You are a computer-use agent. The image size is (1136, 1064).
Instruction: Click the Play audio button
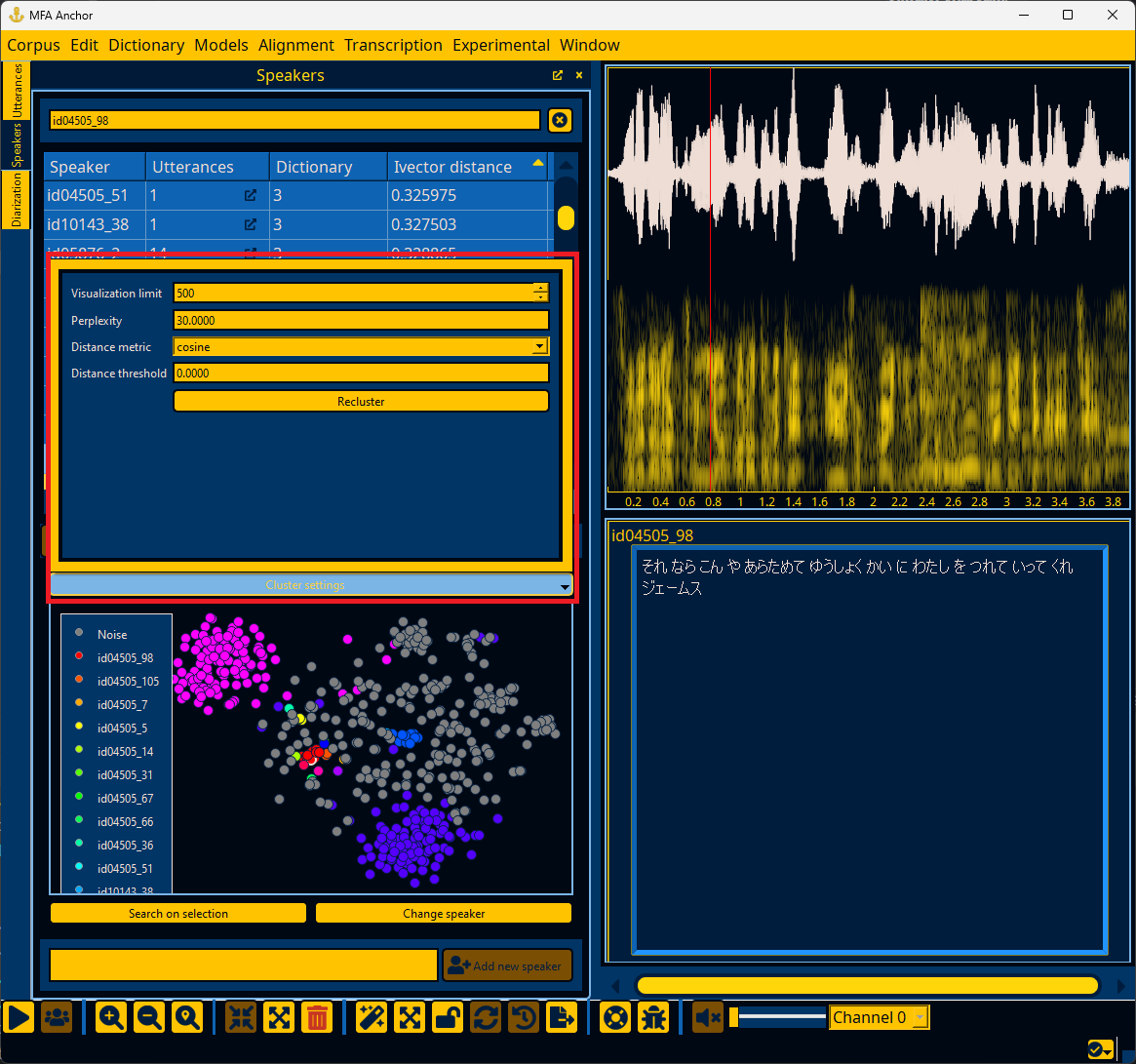click(x=19, y=1018)
